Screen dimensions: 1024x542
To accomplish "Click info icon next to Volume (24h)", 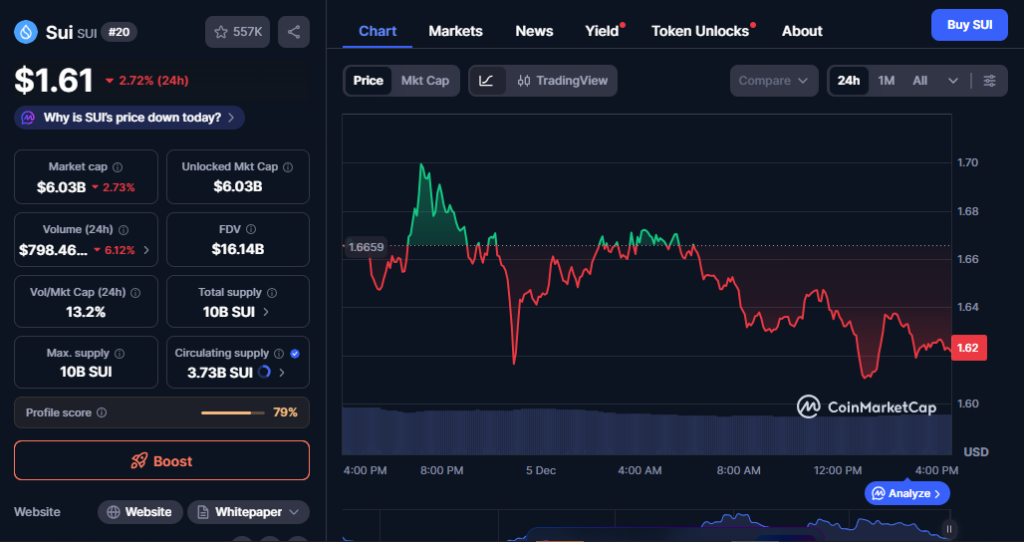I will [123, 230].
